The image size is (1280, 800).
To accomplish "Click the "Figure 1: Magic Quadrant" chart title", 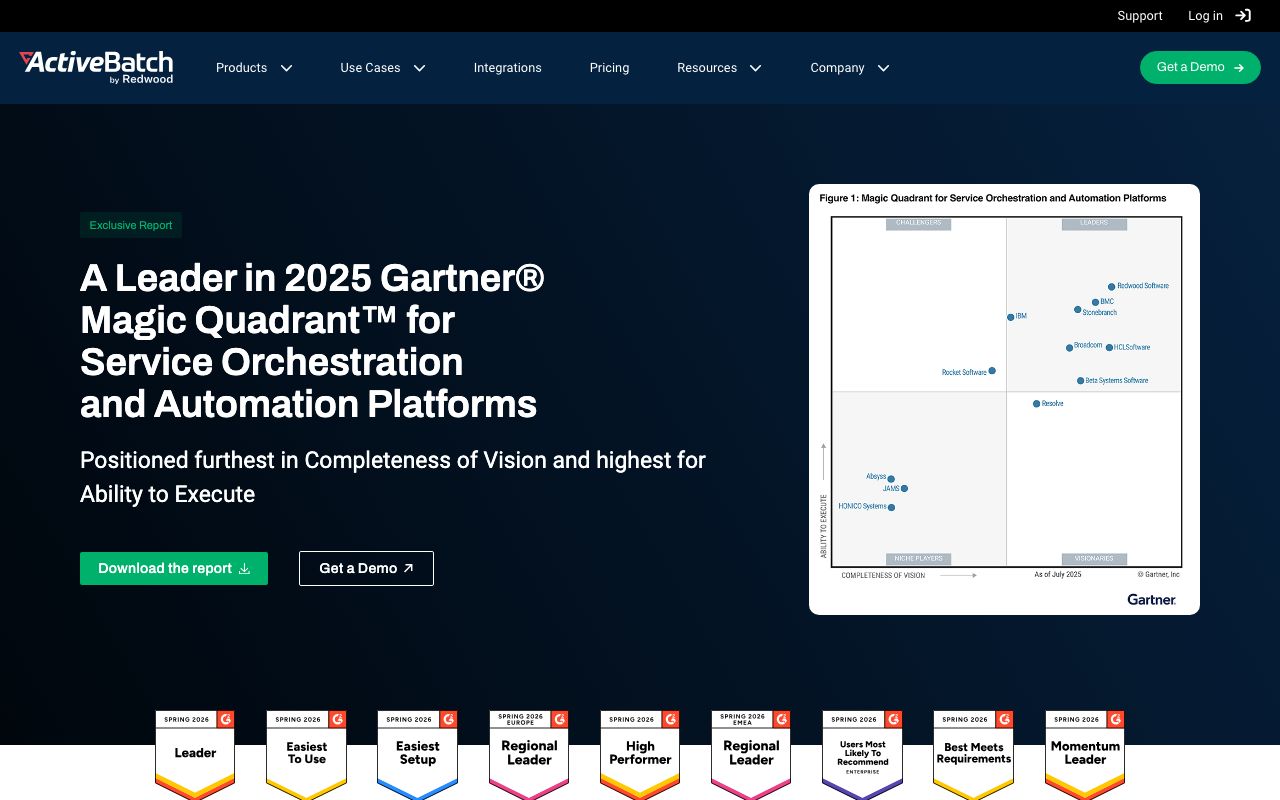I will [993, 198].
